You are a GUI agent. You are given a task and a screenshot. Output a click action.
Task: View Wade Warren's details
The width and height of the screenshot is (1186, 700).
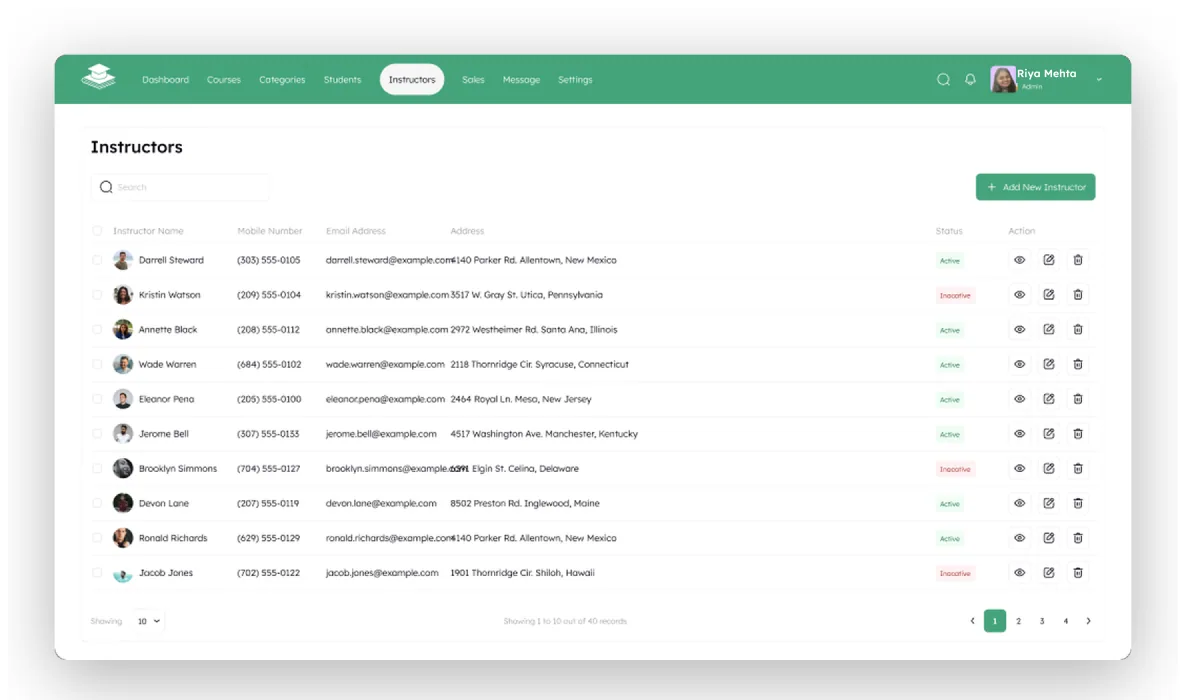pyautogui.click(x=1020, y=364)
